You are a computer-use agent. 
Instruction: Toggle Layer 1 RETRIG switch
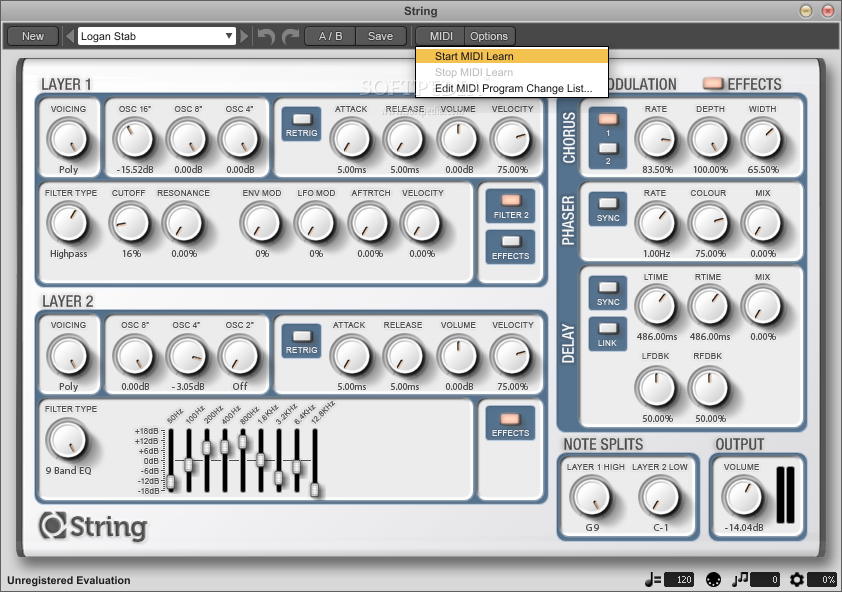tap(301, 124)
